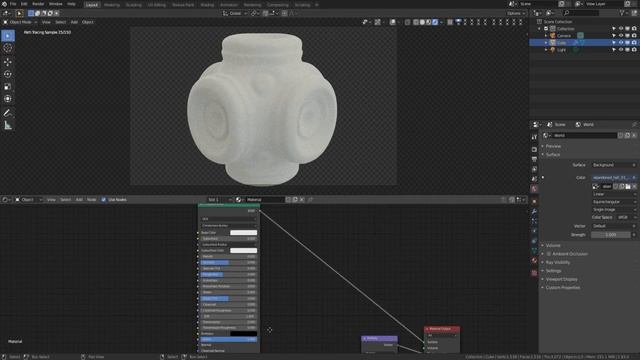The height and width of the screenshot is (360, 640).
Task: Open the Active Tool properties tab
Action: (534, 137)
